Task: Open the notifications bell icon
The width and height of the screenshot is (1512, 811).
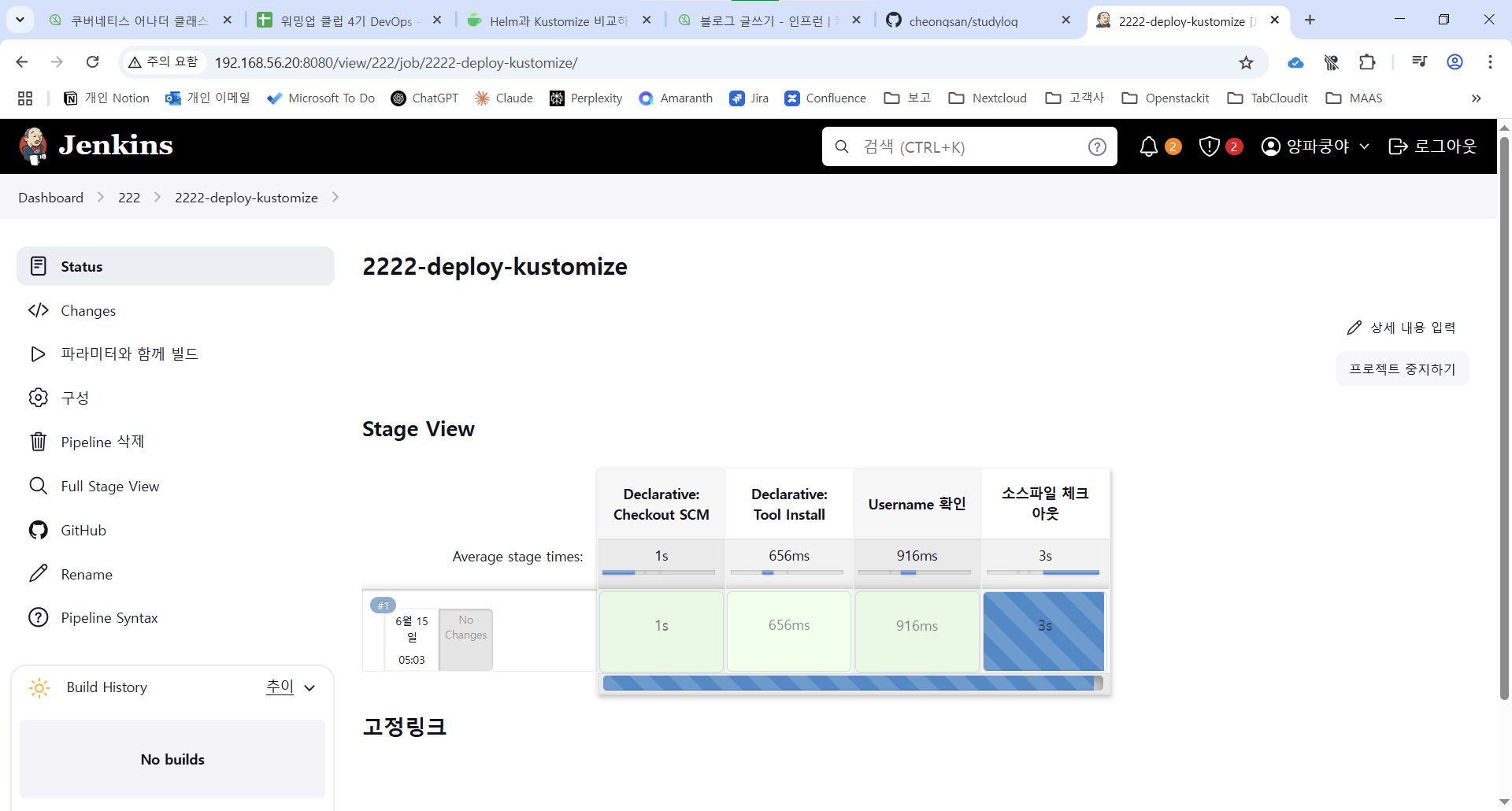Action: click(x=1149, y=146)
